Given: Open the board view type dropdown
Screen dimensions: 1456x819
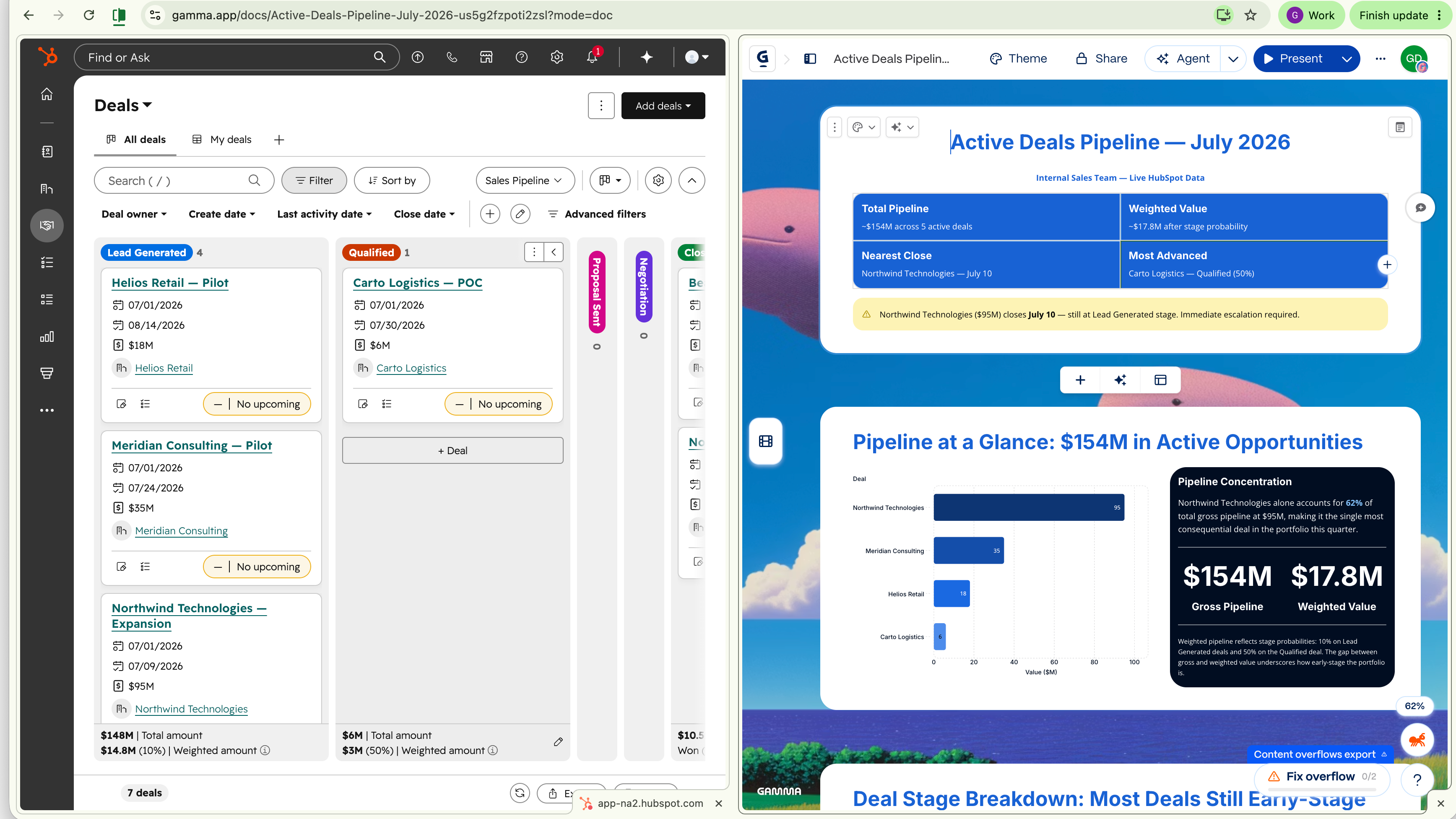Looking at the screenshot, I should pos(610,180).
